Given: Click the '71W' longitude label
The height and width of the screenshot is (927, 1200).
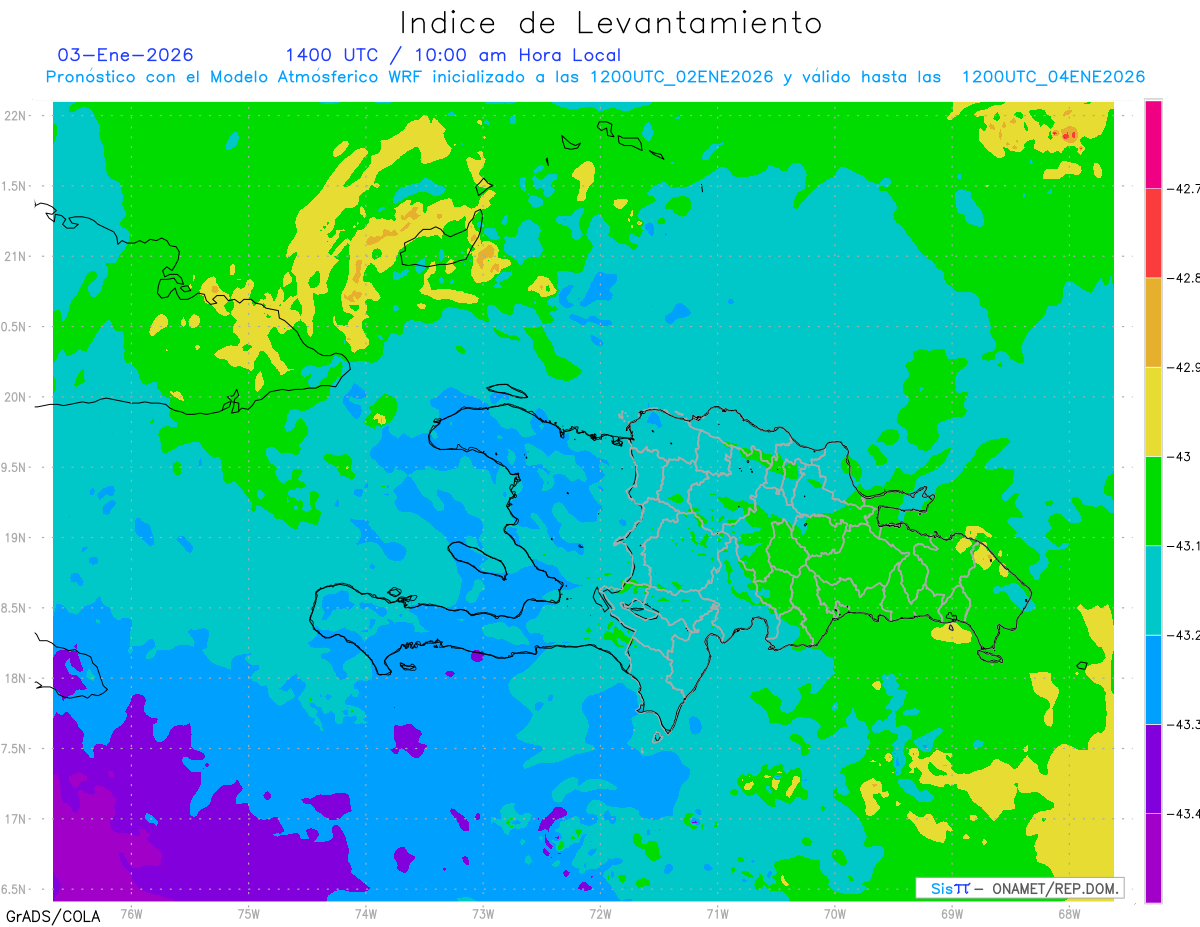Looking at the screenshot, I should pos(717,913).
